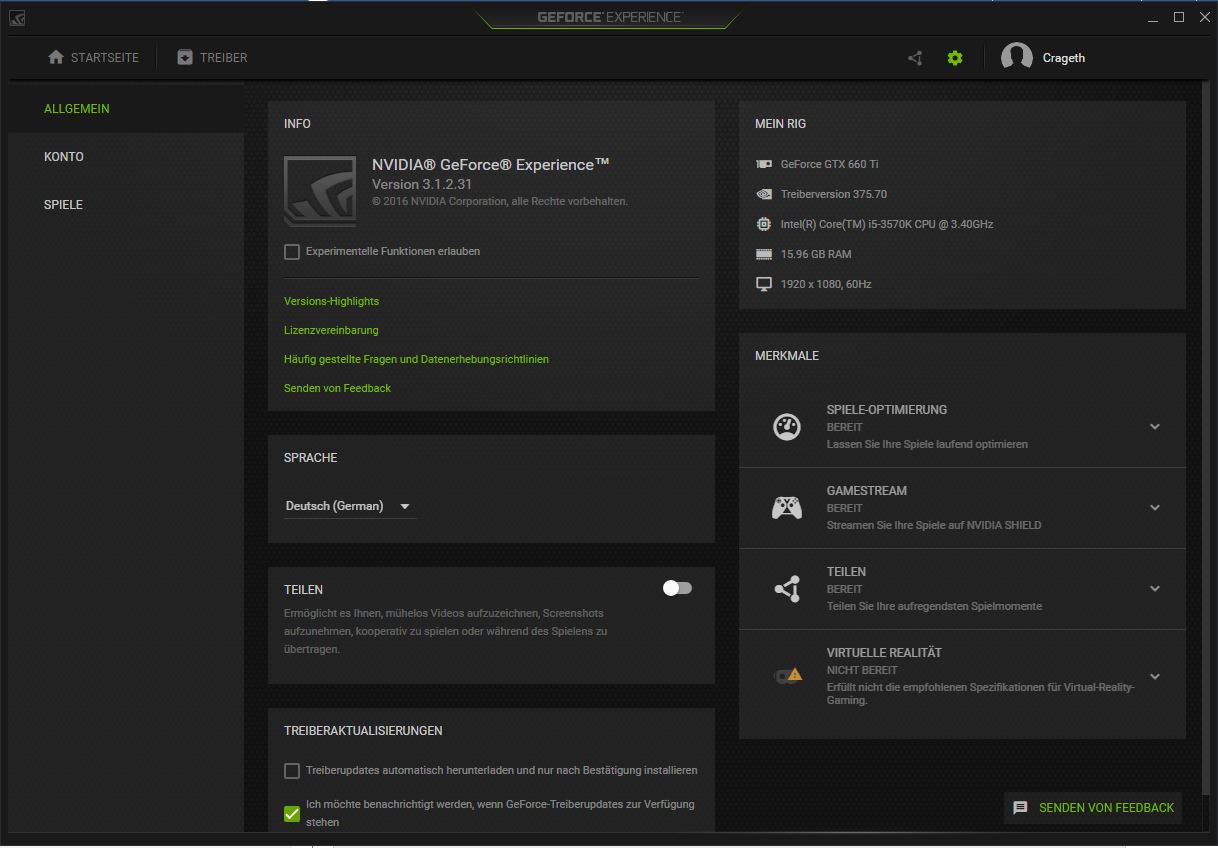Toggle the Teilen switch on
This screenshot has width=1218, height=848.
pyautogui.click(x=677, y=588)
